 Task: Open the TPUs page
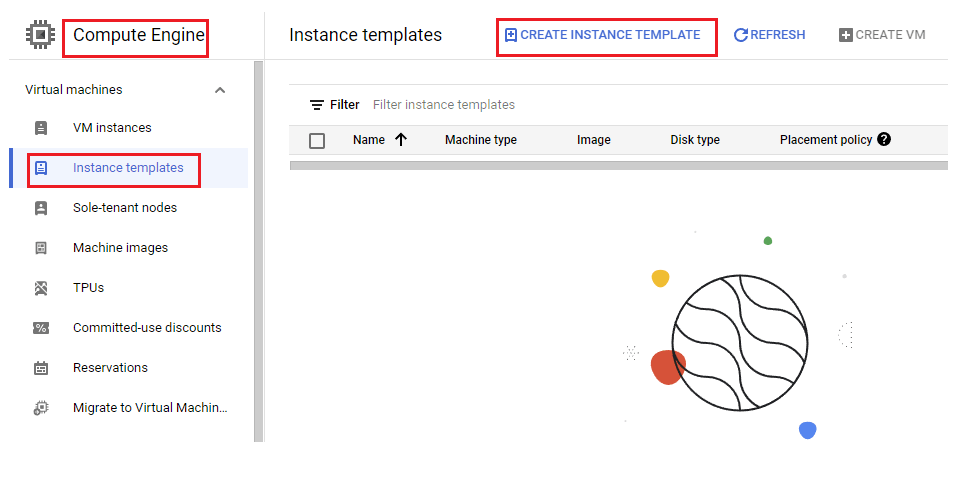88,288
